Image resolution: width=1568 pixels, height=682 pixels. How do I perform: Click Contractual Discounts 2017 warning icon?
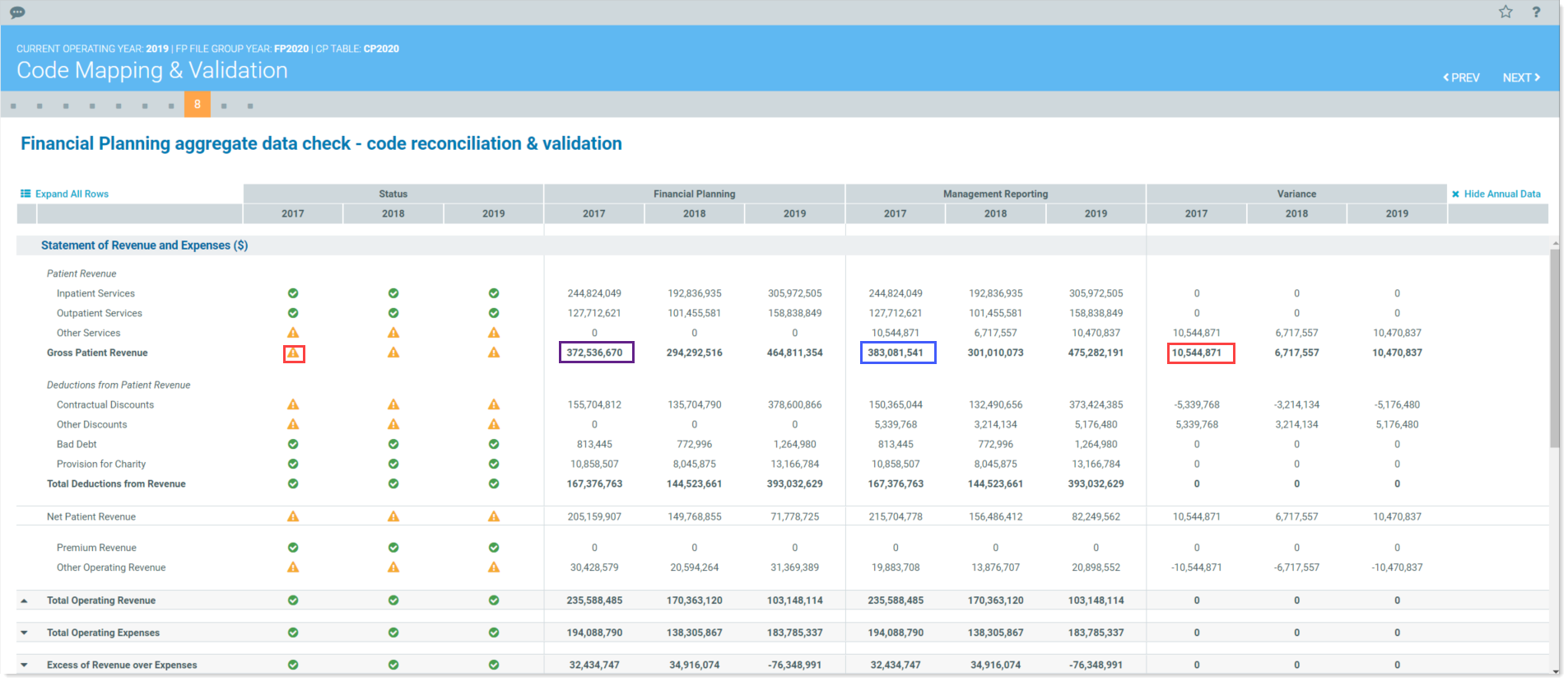pyautogui.click(x=293, y=404)
